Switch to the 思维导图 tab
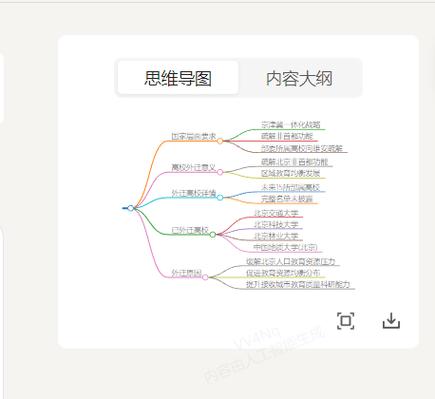This screenshot has height=399, width=435. coord(178,78)
